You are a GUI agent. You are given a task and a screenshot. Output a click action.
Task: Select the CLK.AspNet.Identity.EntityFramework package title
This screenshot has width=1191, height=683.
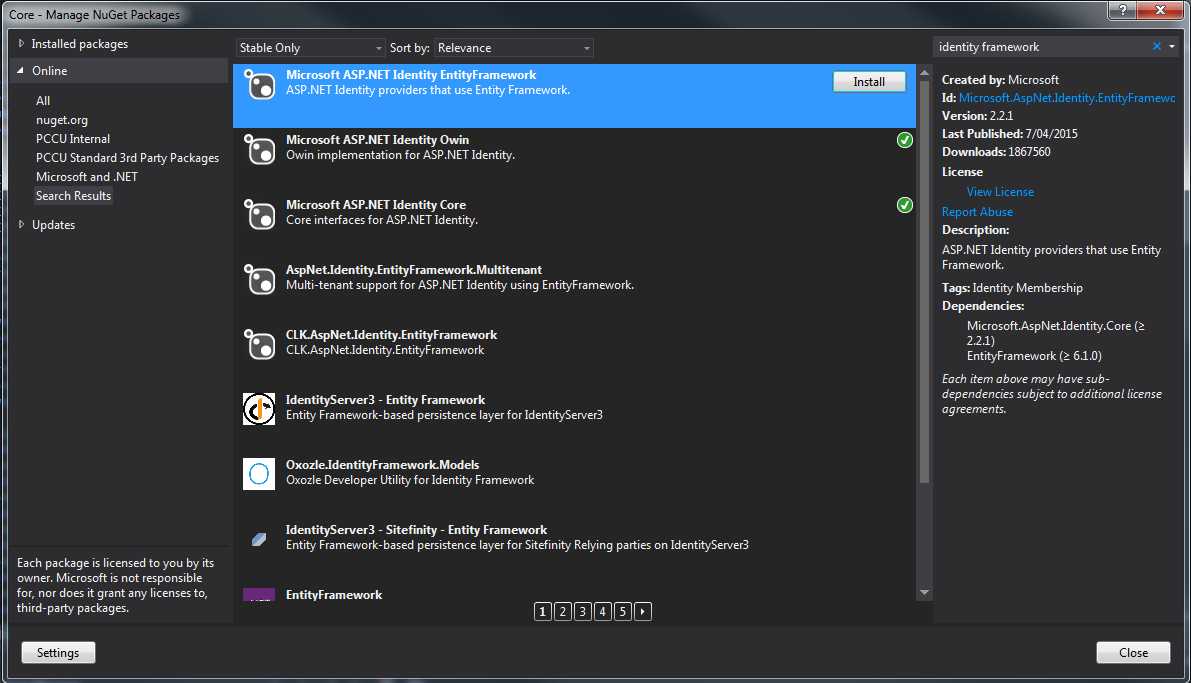[x=391, y=335]
